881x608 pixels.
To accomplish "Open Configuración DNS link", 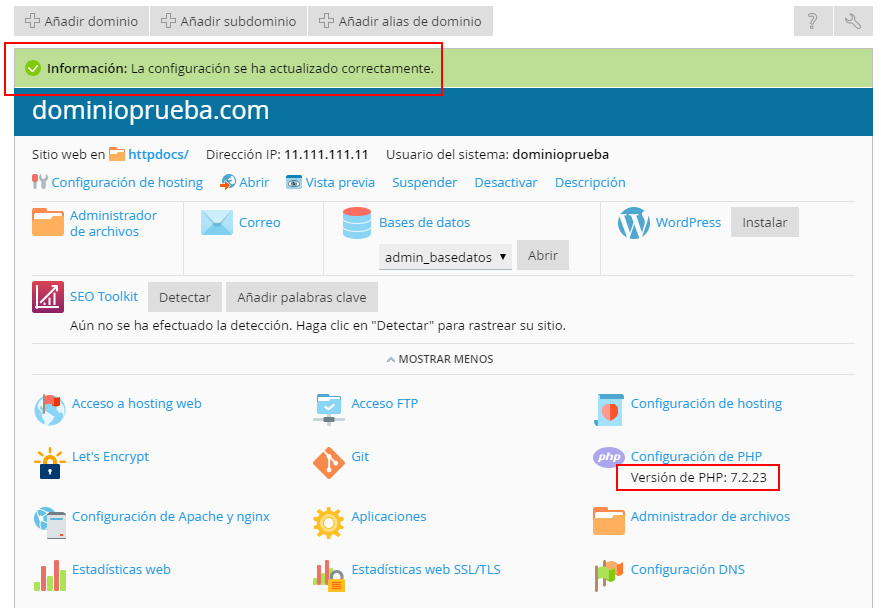I will [687, 570].
